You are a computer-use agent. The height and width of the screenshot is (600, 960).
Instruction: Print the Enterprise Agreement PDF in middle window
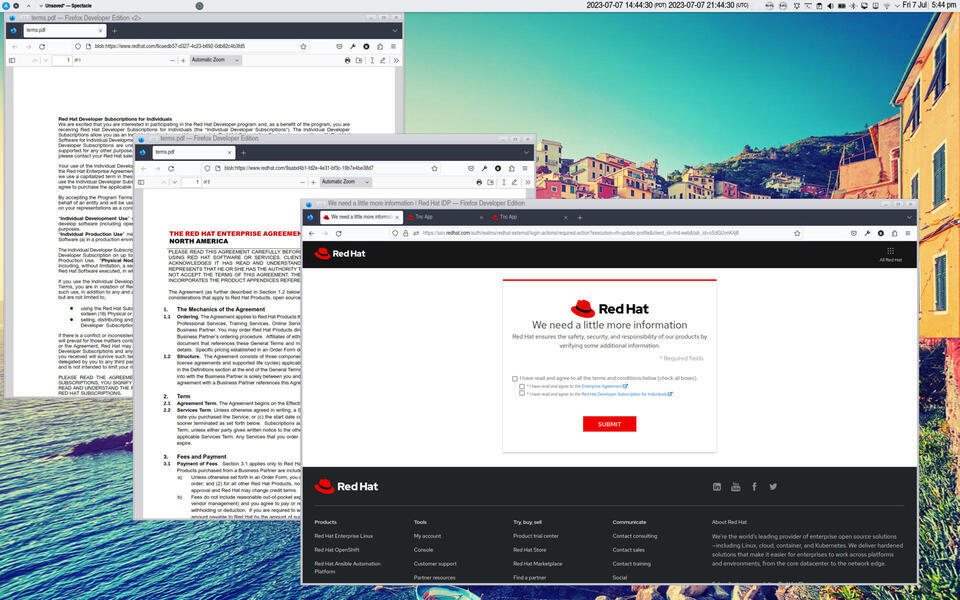pyautogui.click(x=479, y=182)
